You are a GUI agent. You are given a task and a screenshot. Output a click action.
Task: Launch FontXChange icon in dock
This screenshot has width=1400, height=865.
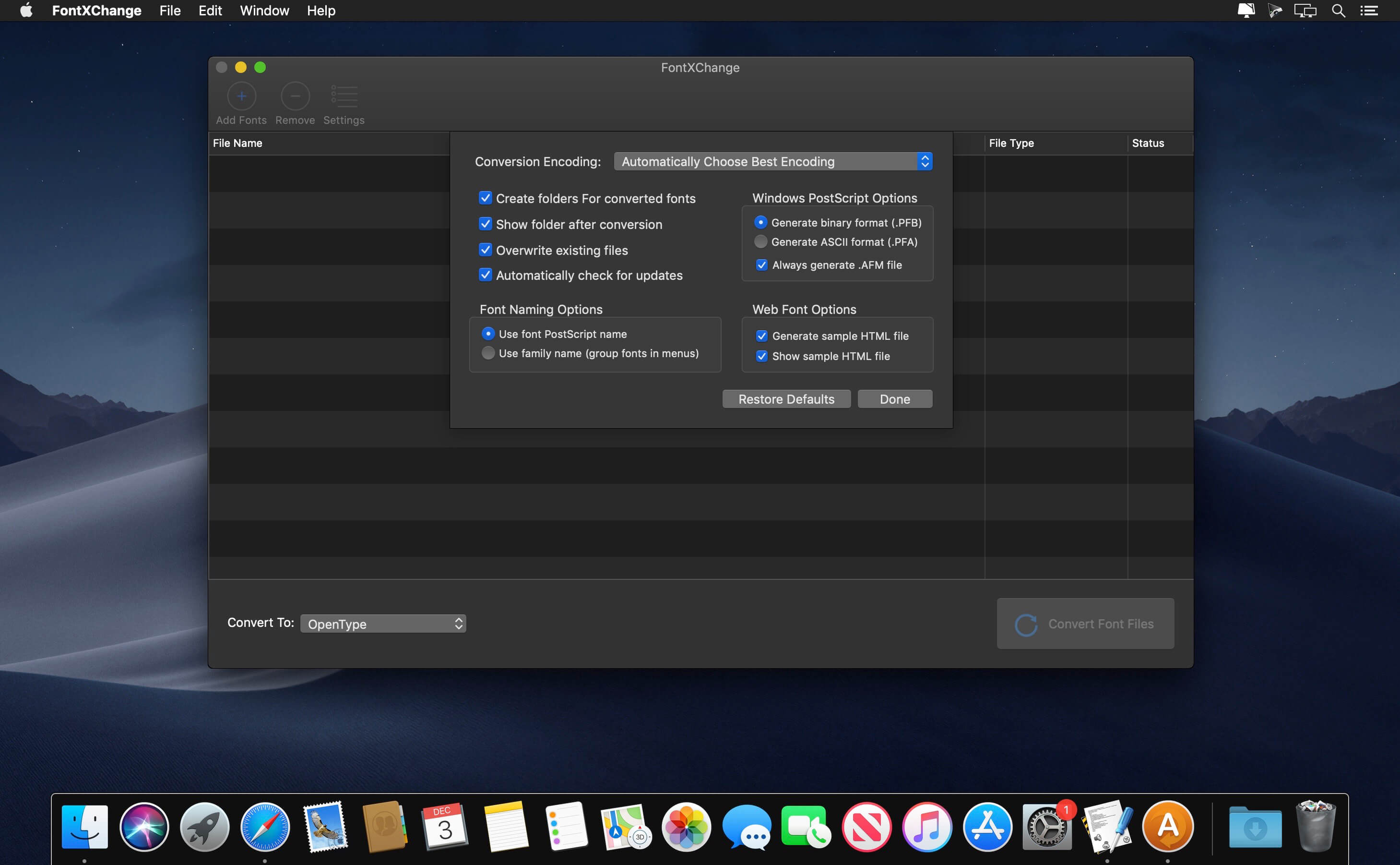1167,827
